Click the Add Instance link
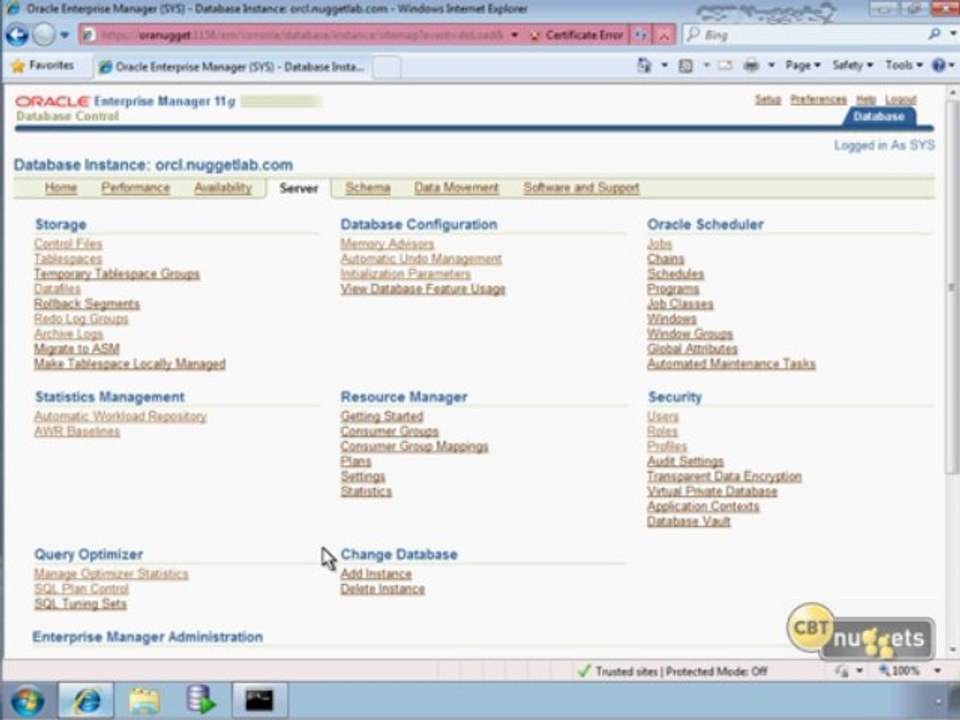This screenshot has width=960, height=720. [376, 574]
